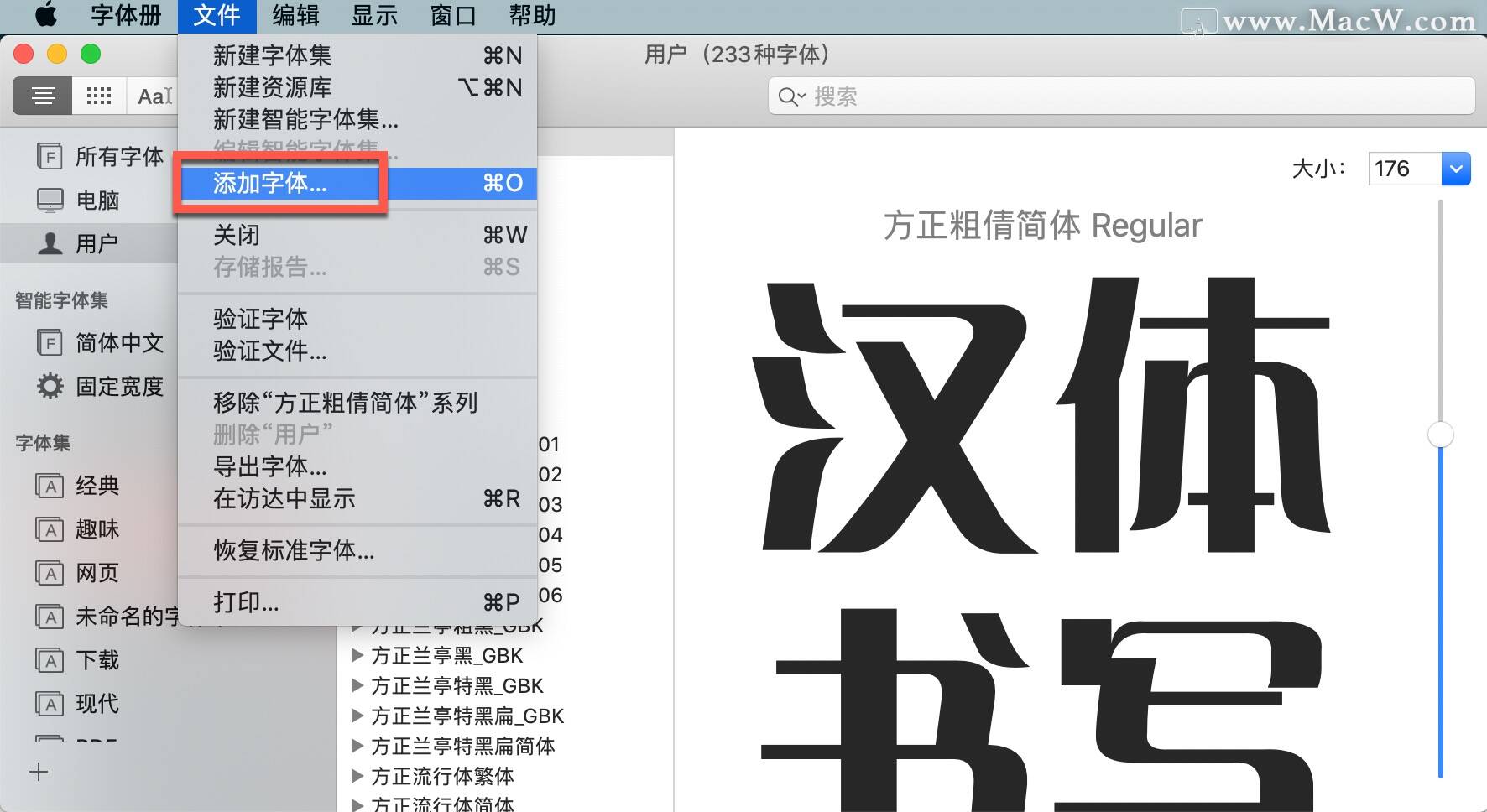Viewport: 1487px width, 812px height.
Task: Select the 方正兰亭特黑扁简体 font row
Action: pos(505,746)
